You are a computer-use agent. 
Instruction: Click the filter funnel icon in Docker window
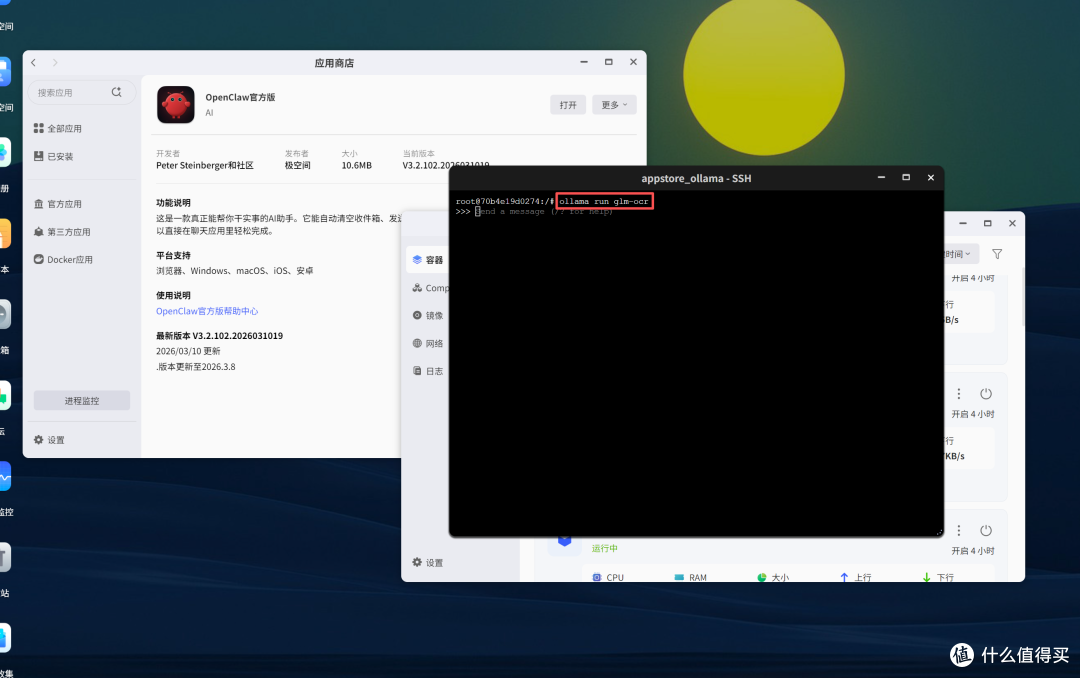[x=997, y=254]
